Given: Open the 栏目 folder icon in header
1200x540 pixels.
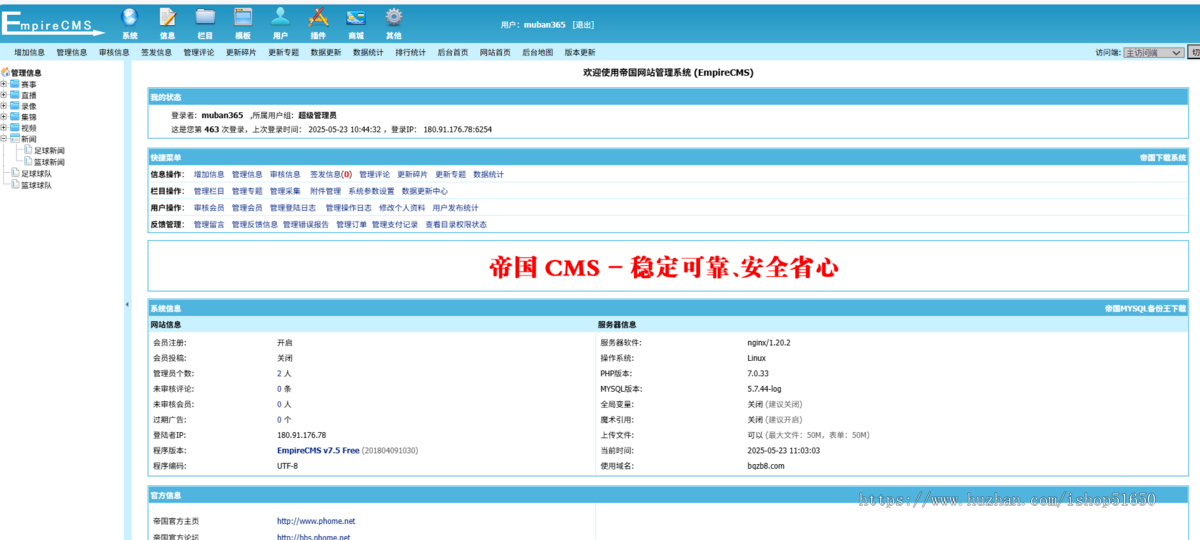Looking at the screenshot, I should tap(205, 17).
